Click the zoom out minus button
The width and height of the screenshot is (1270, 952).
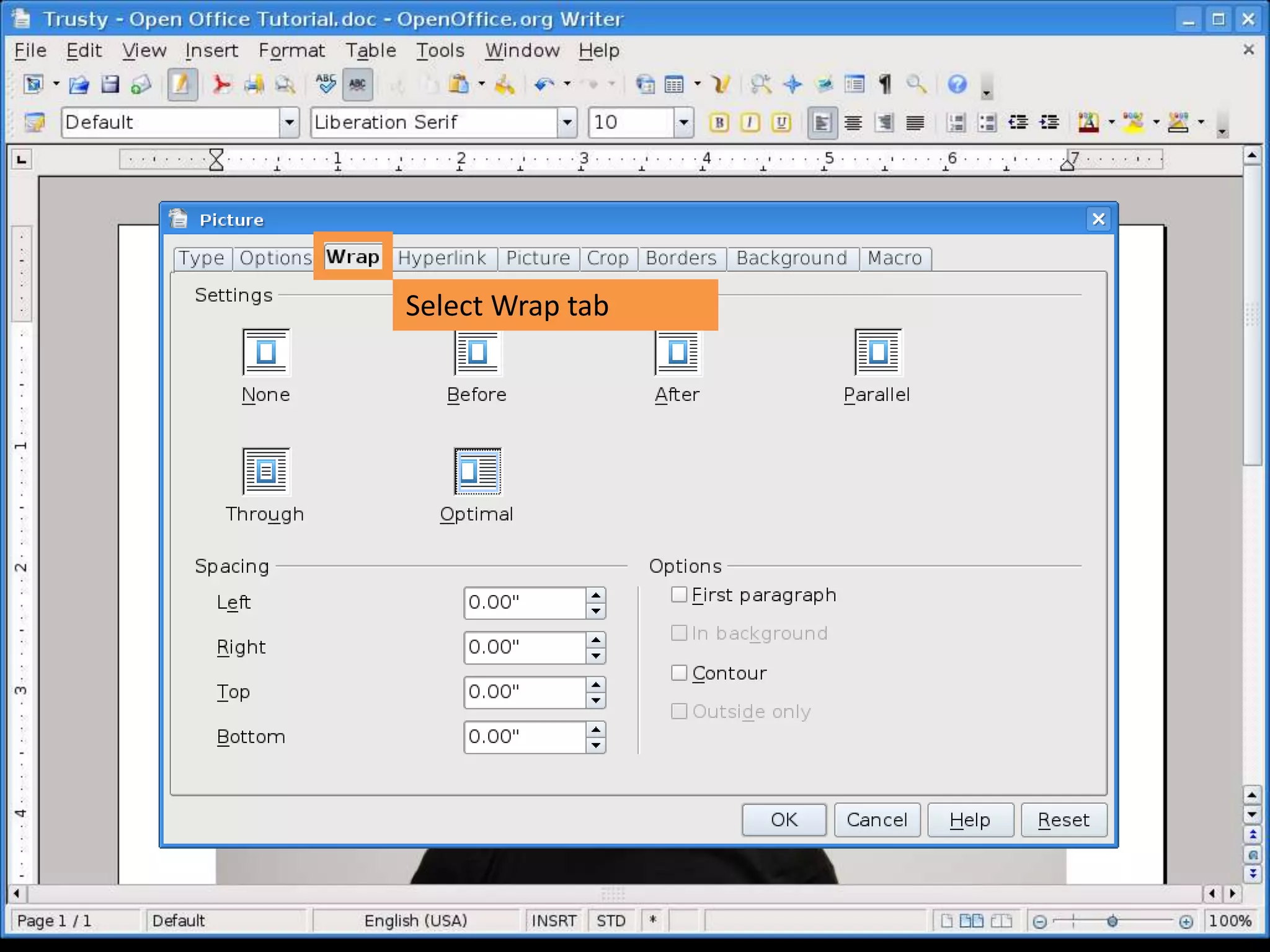point(1040,922)
